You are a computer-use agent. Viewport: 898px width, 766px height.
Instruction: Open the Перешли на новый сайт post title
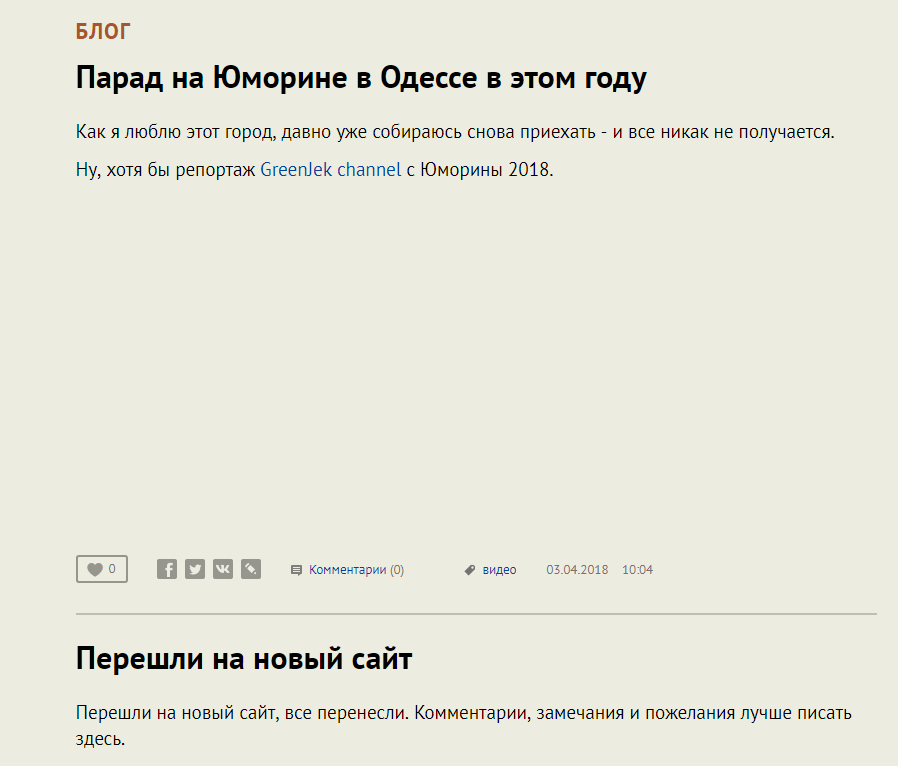[244, 659]
